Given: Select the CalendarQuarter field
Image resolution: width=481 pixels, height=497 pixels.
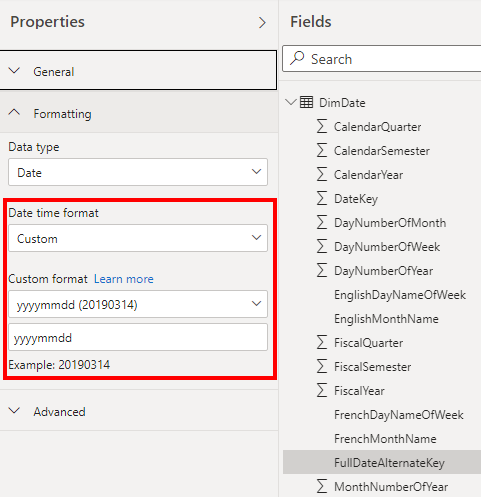Looking at the screenshot, I should click(377, 127).
